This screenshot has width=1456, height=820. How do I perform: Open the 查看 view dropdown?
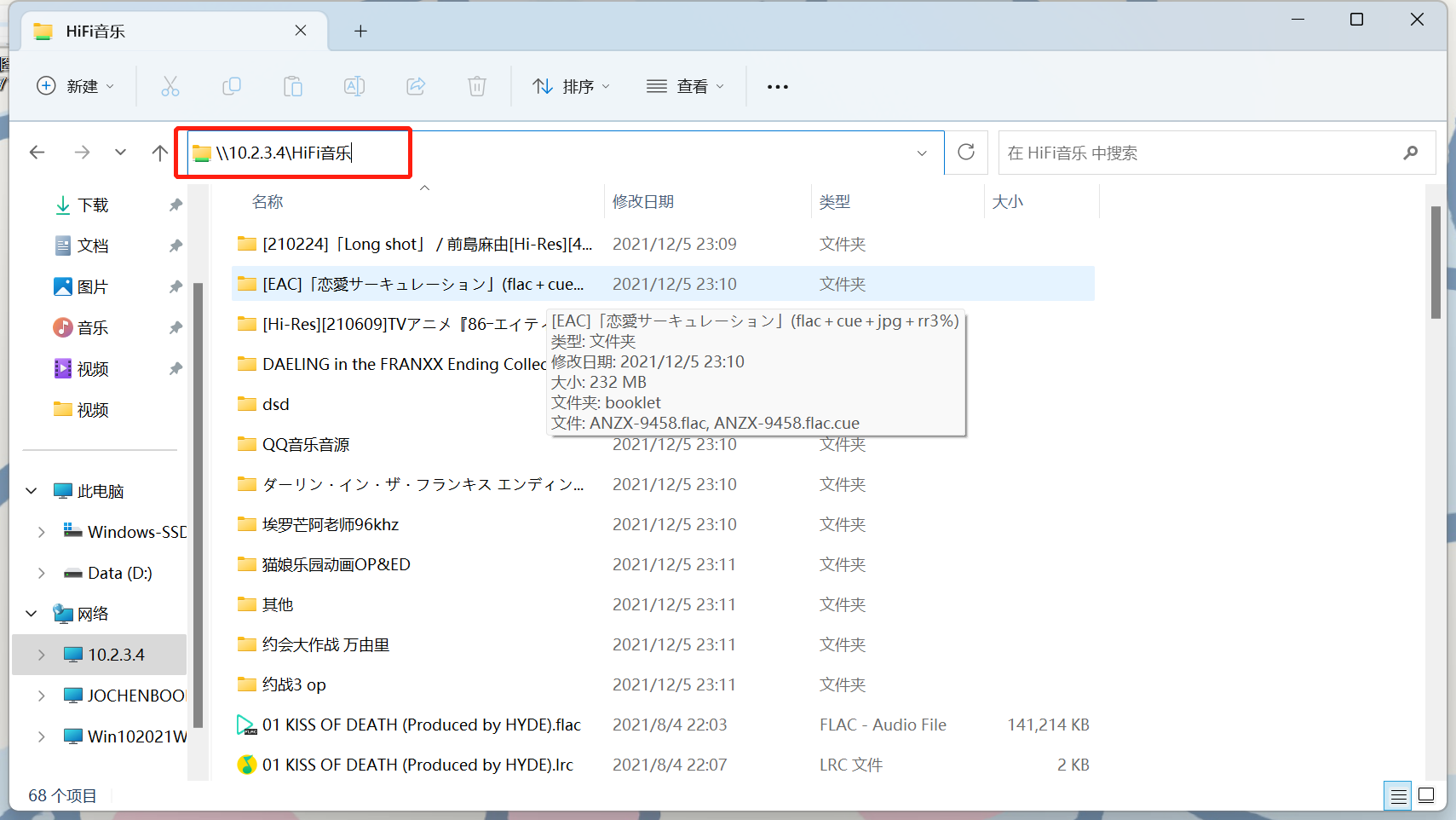685,86
